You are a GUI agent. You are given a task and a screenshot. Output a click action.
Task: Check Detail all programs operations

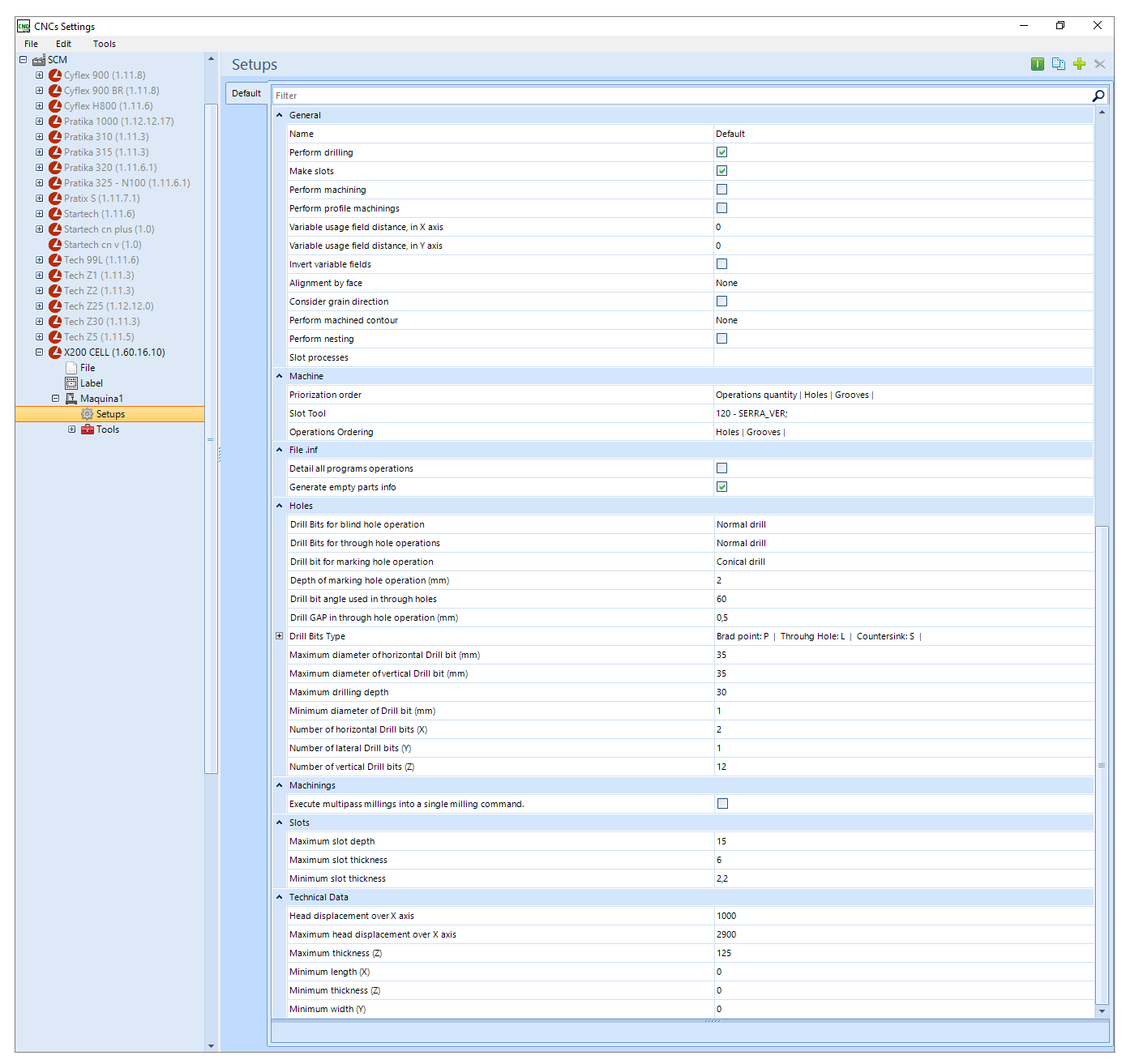tap(721, 468)
